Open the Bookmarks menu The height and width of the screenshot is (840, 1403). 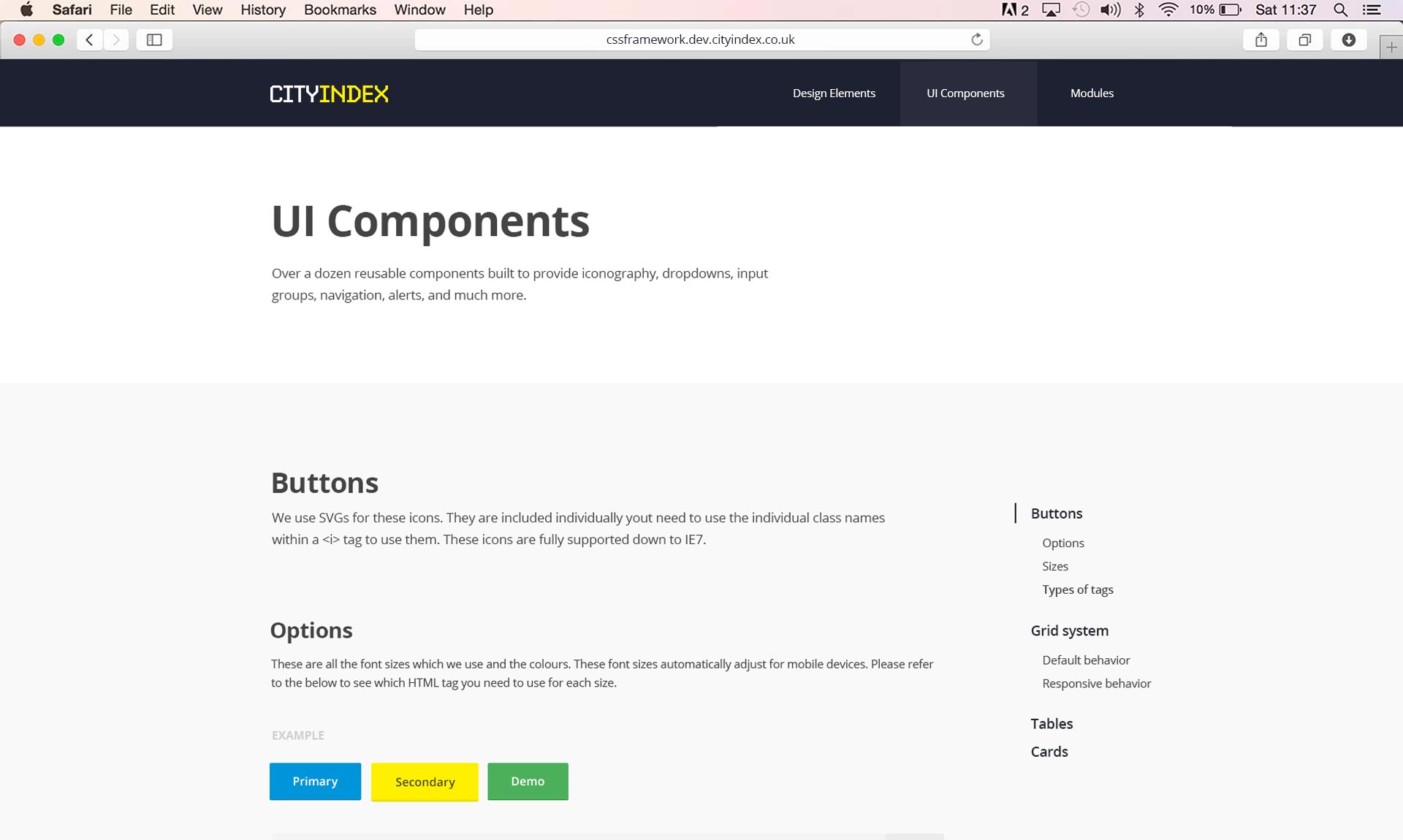tap(340, 9)
